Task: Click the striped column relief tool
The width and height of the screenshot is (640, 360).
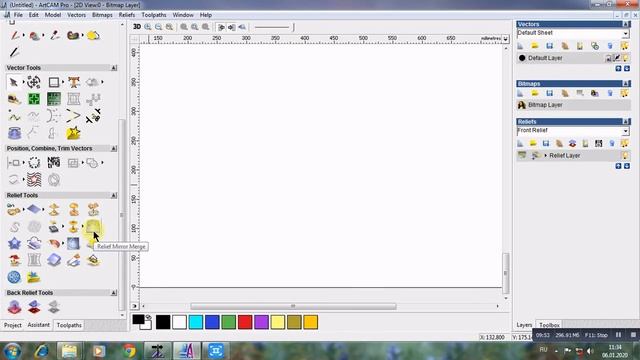Action: (34, 260)
